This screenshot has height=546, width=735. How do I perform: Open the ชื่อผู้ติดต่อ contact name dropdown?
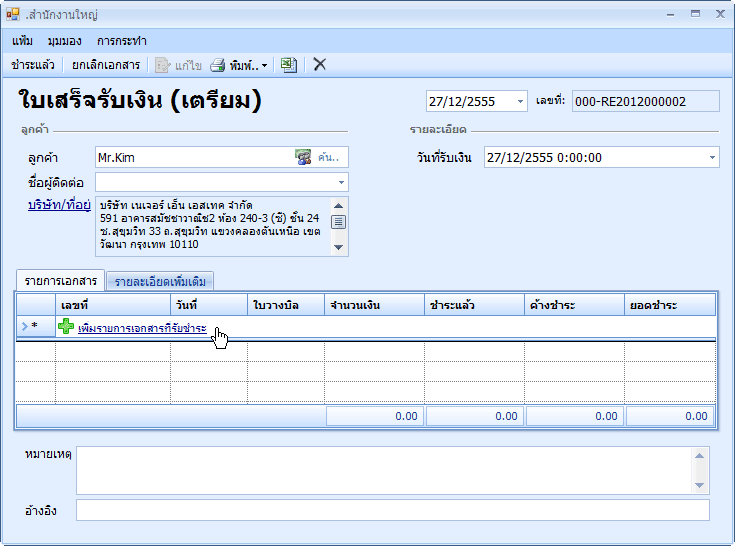tap(341, 182)
